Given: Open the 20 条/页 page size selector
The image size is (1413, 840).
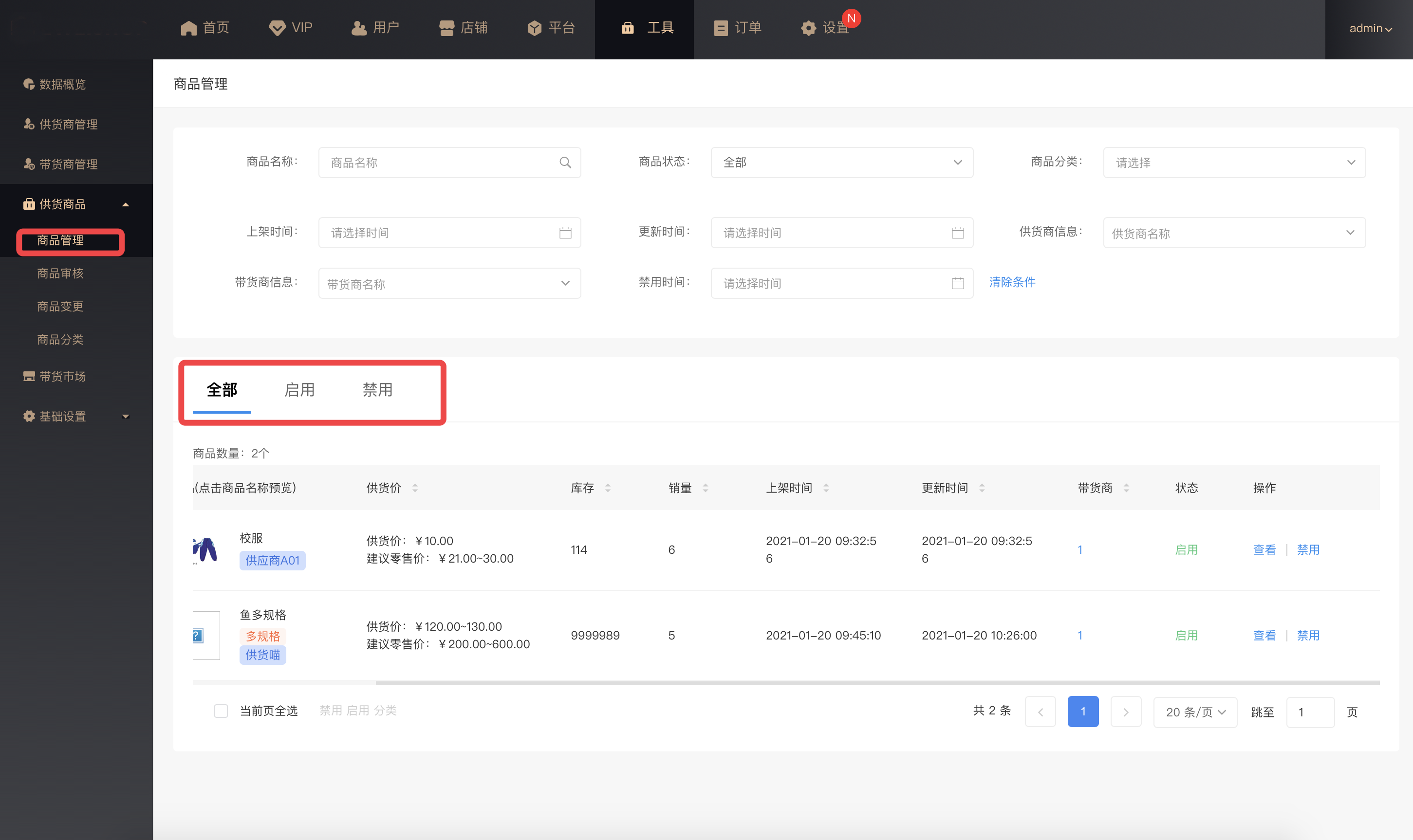Looking at the screenshot, I should [1195, 712].
